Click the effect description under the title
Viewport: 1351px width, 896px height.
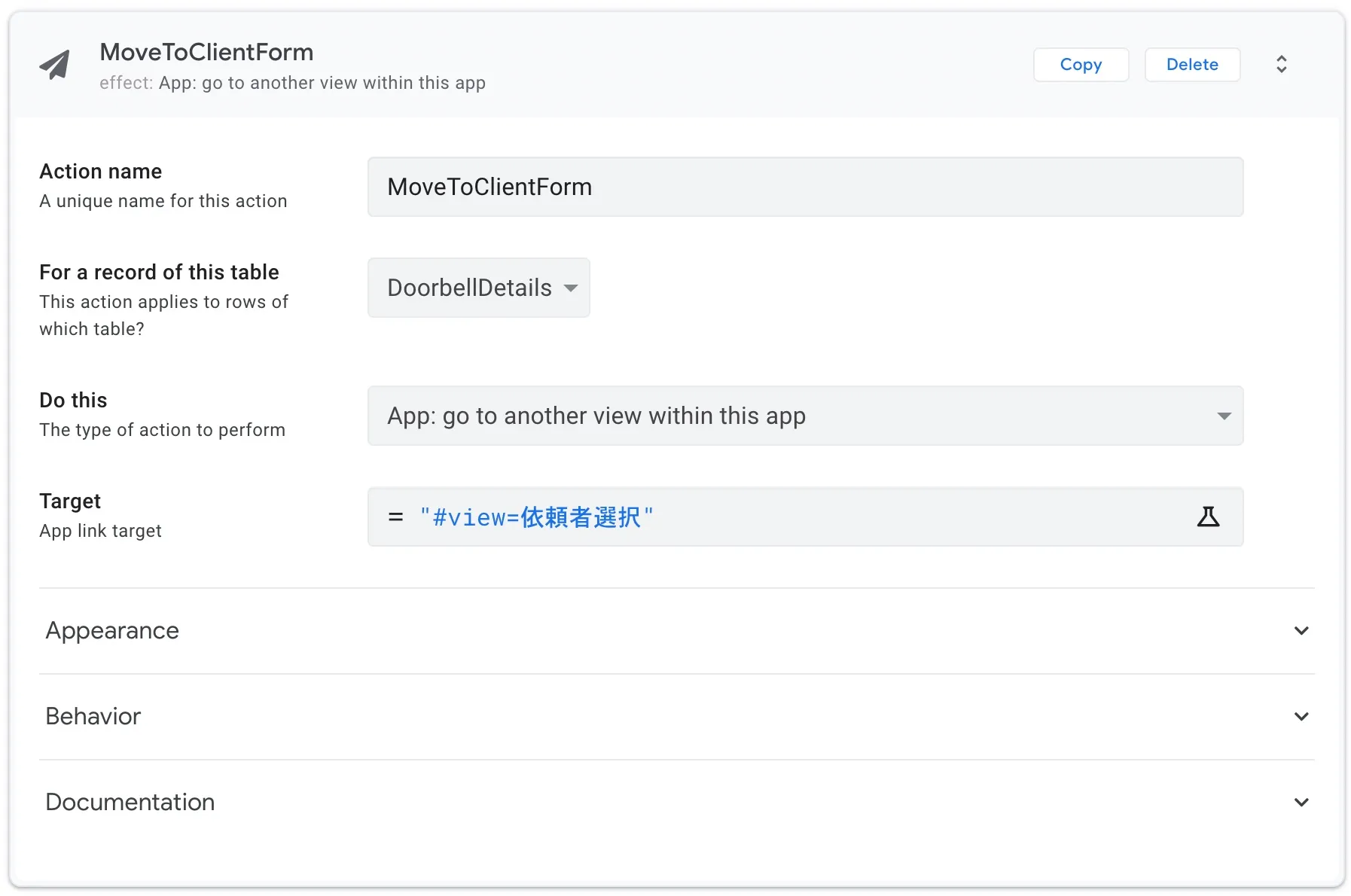pos(292,83)
